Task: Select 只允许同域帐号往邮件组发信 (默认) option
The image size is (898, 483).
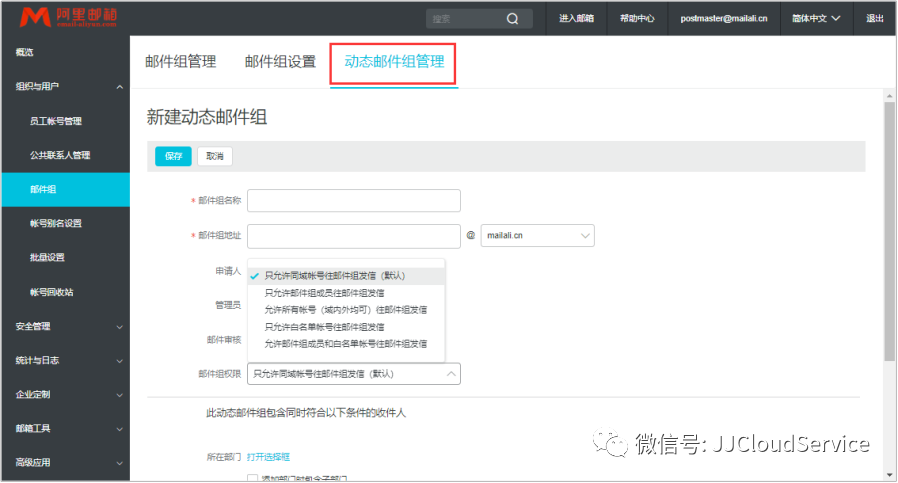Action: coord(346,276)
